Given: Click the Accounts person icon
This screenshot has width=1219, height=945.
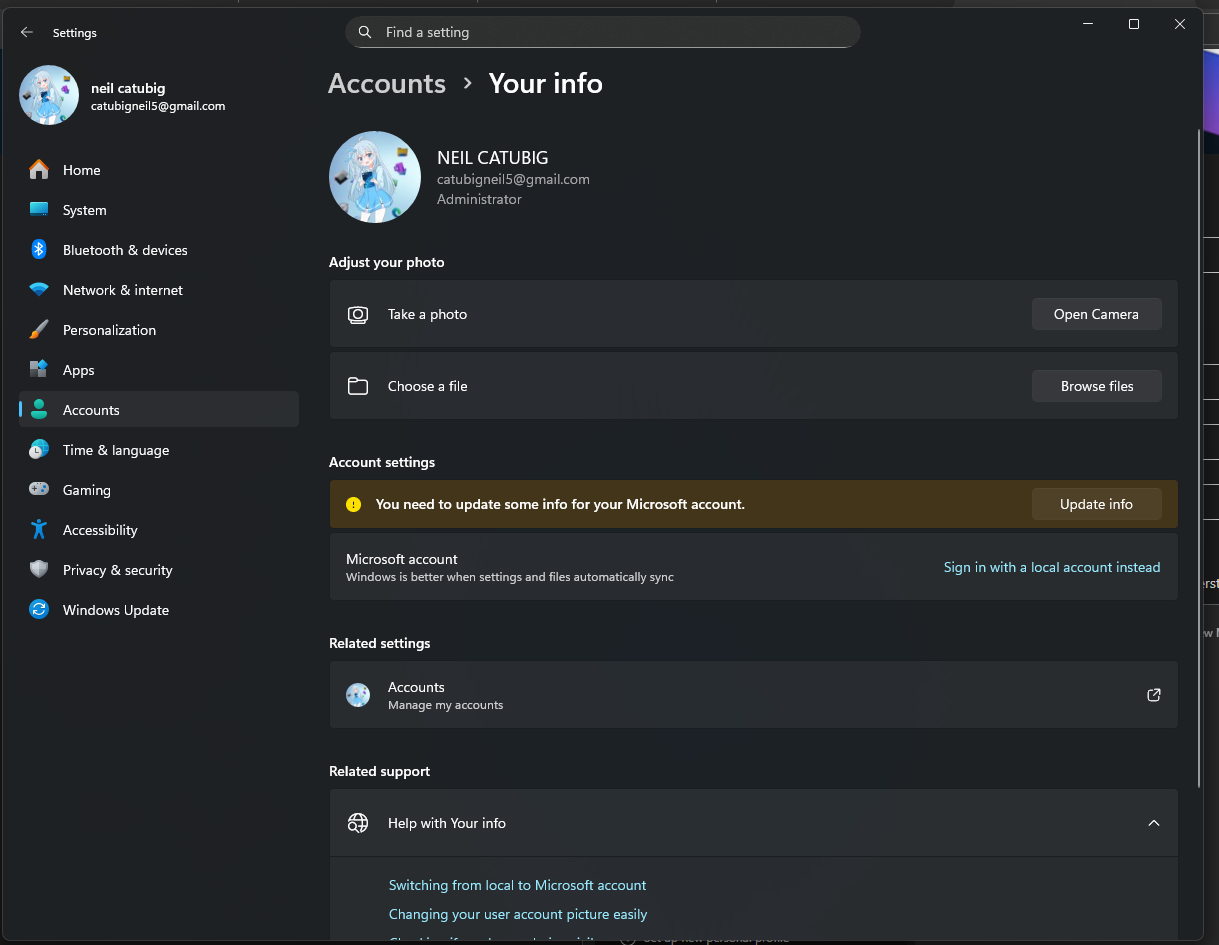Looking at the screenshot, I should click(39, 410).
